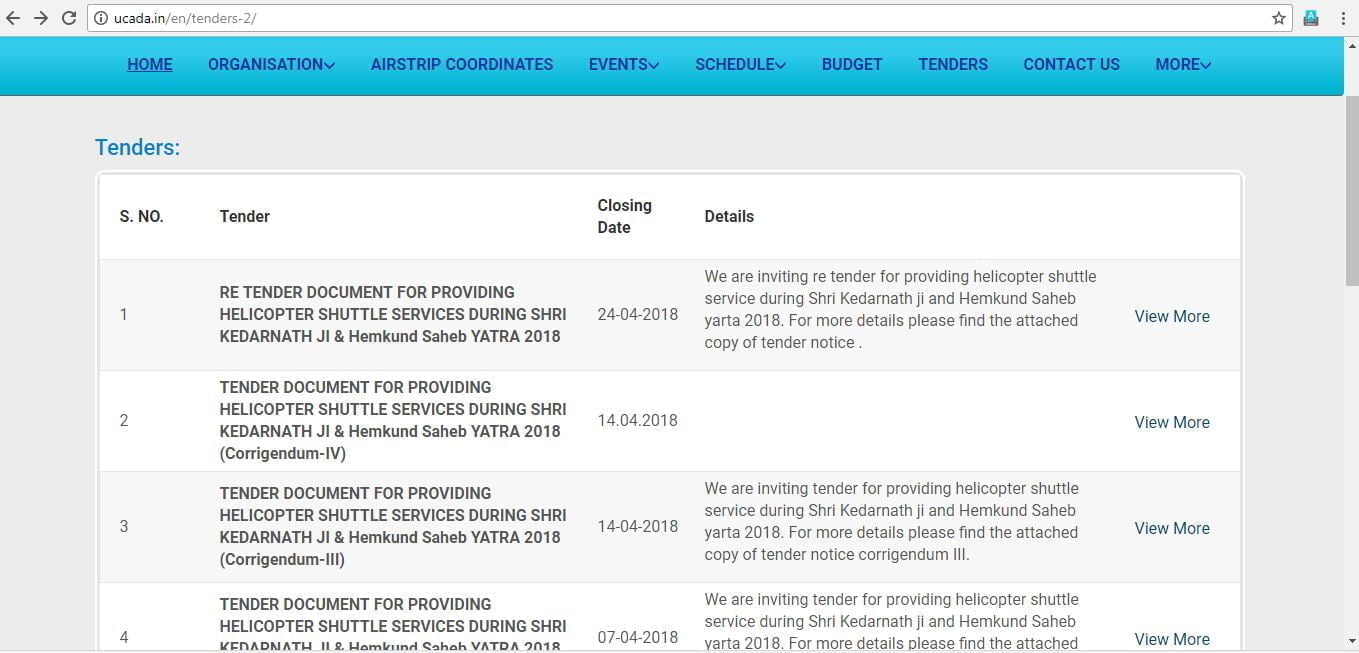Bookmark this page with star icon
Image resolution: width=1359 pixels, height=653 pixels.
point(1278,18)
